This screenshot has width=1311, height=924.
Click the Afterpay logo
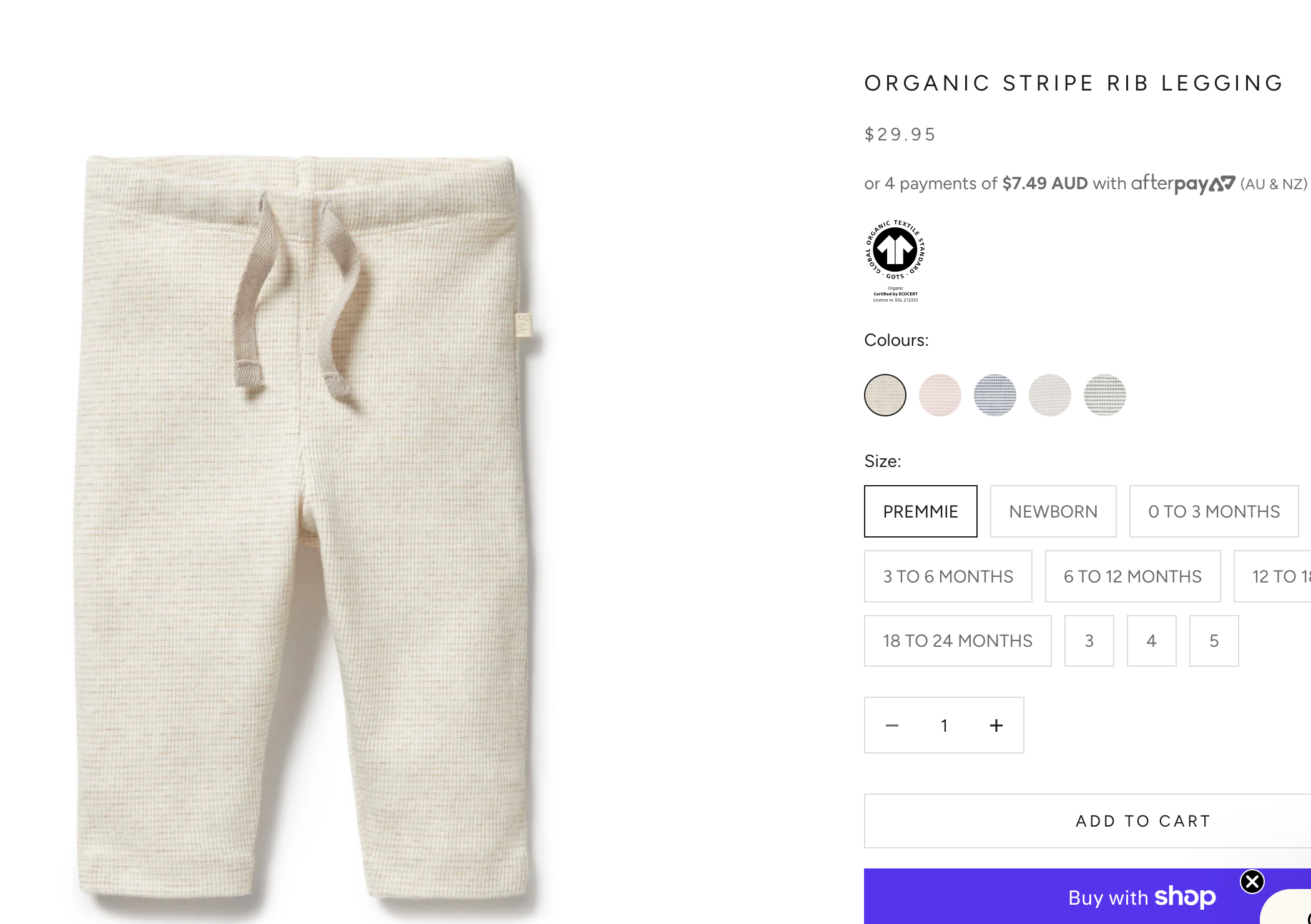[x=1182, y=184]
